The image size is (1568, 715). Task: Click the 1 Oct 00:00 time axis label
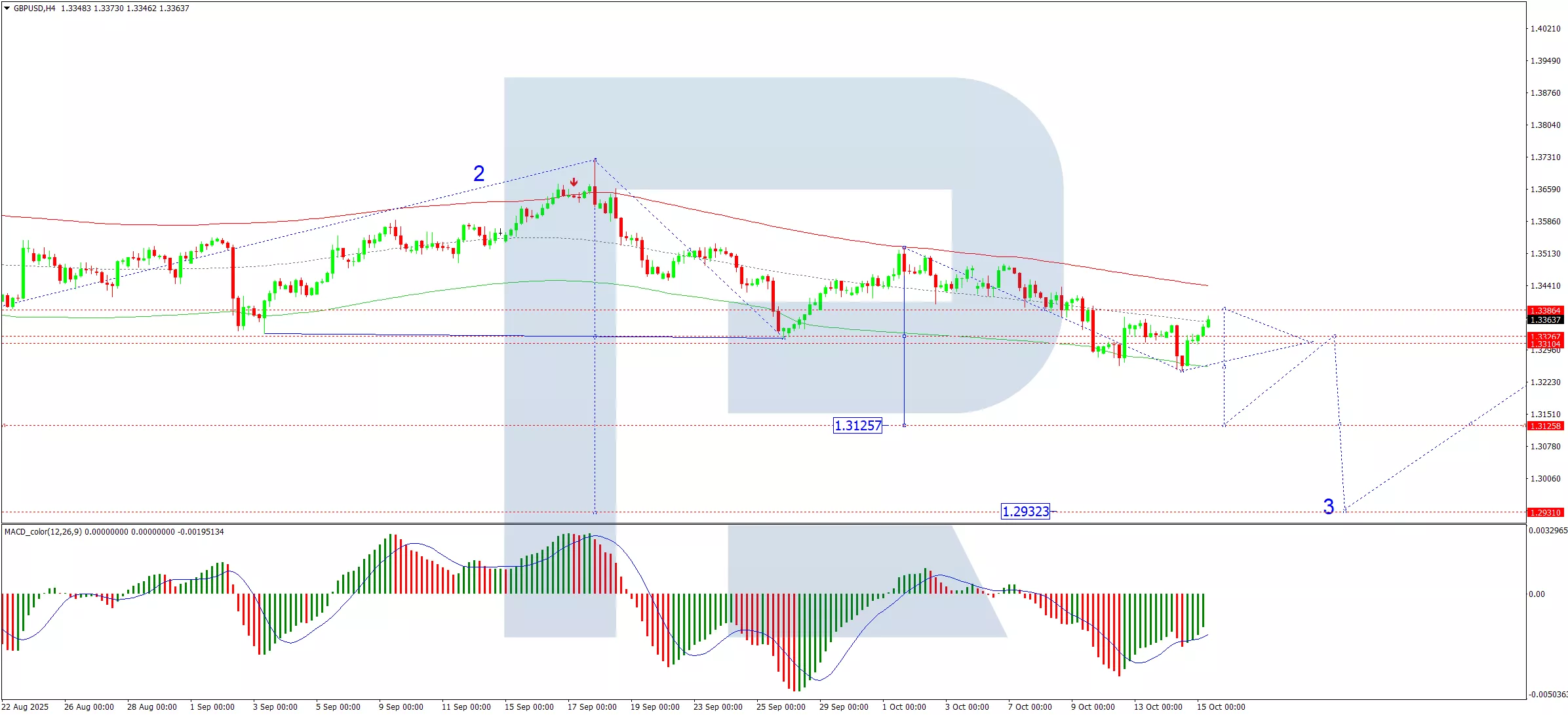click(x=904, y=706)
